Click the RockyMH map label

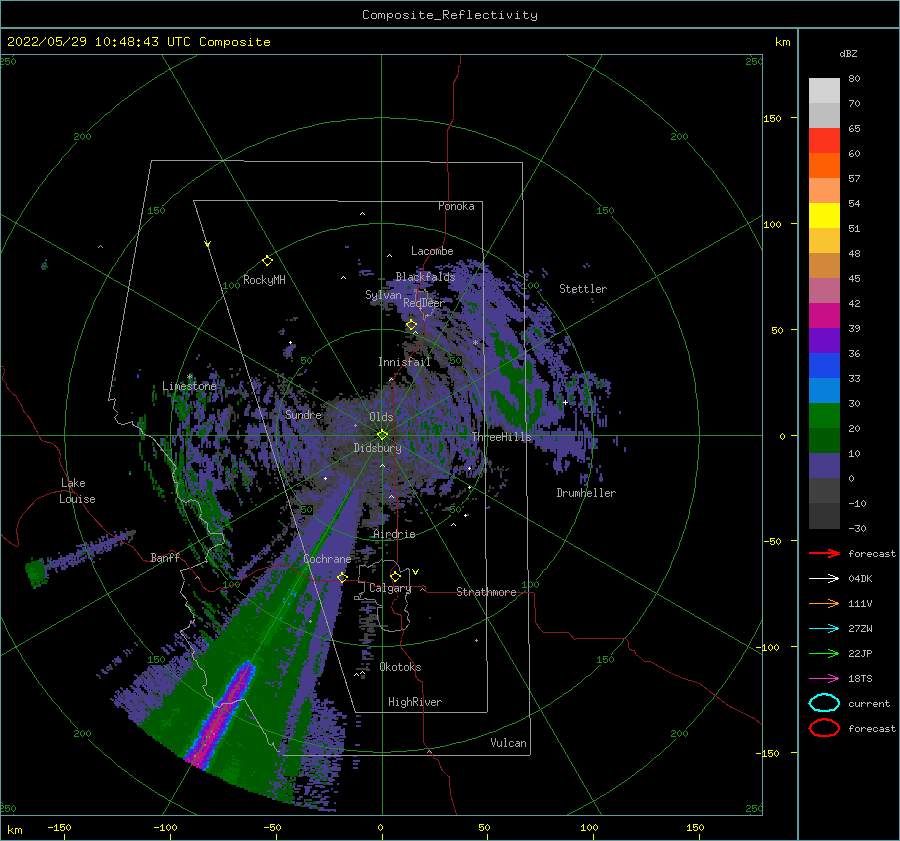tap(264, 280)
